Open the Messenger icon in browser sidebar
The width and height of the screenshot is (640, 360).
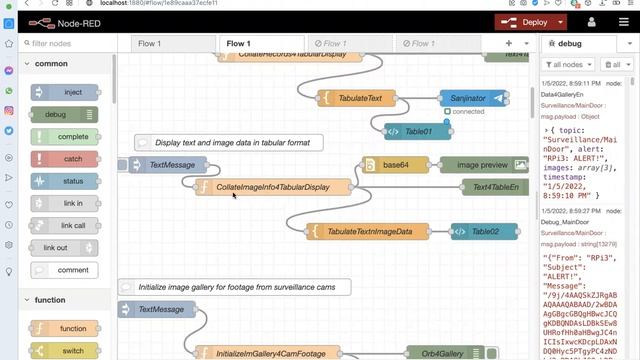tap(9, 71)
